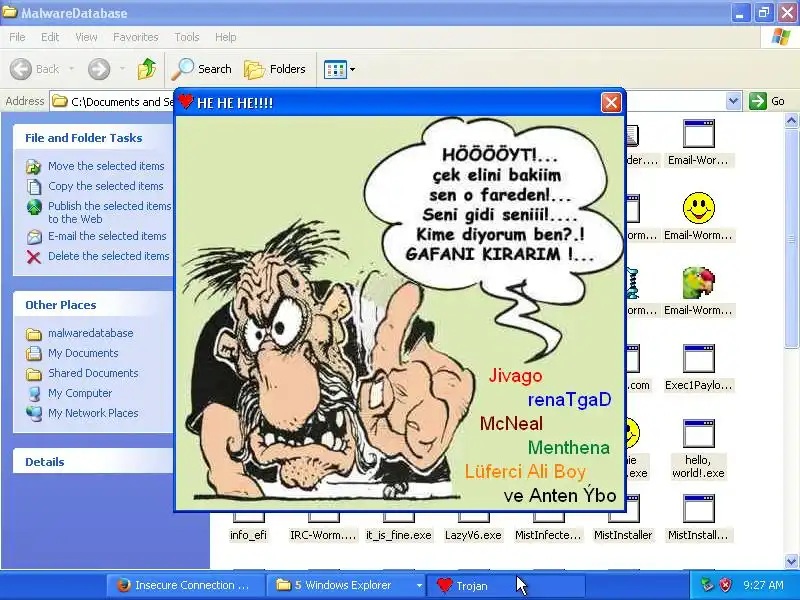This screenshot has height=600, width=800.
Task: Open the Tools menu
Action: (x=187, y=37)
